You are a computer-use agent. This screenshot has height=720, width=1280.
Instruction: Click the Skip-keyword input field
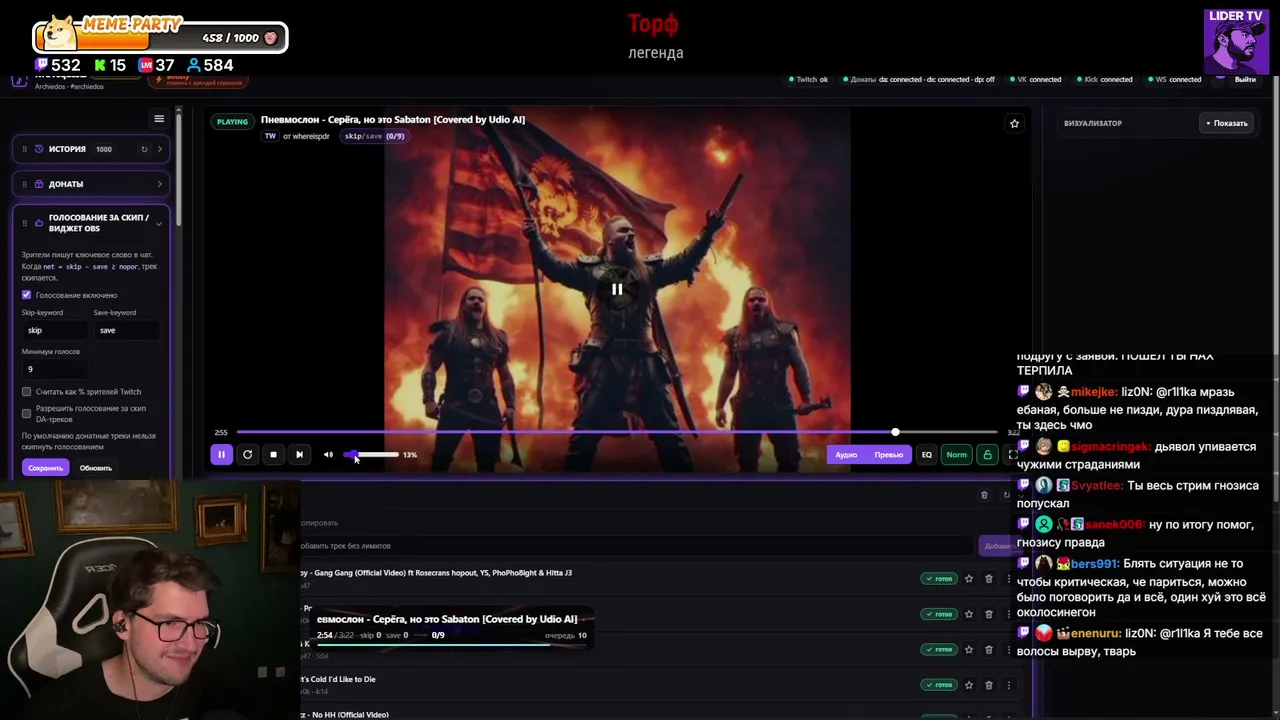pyautogui.click(x=55, y=330)
